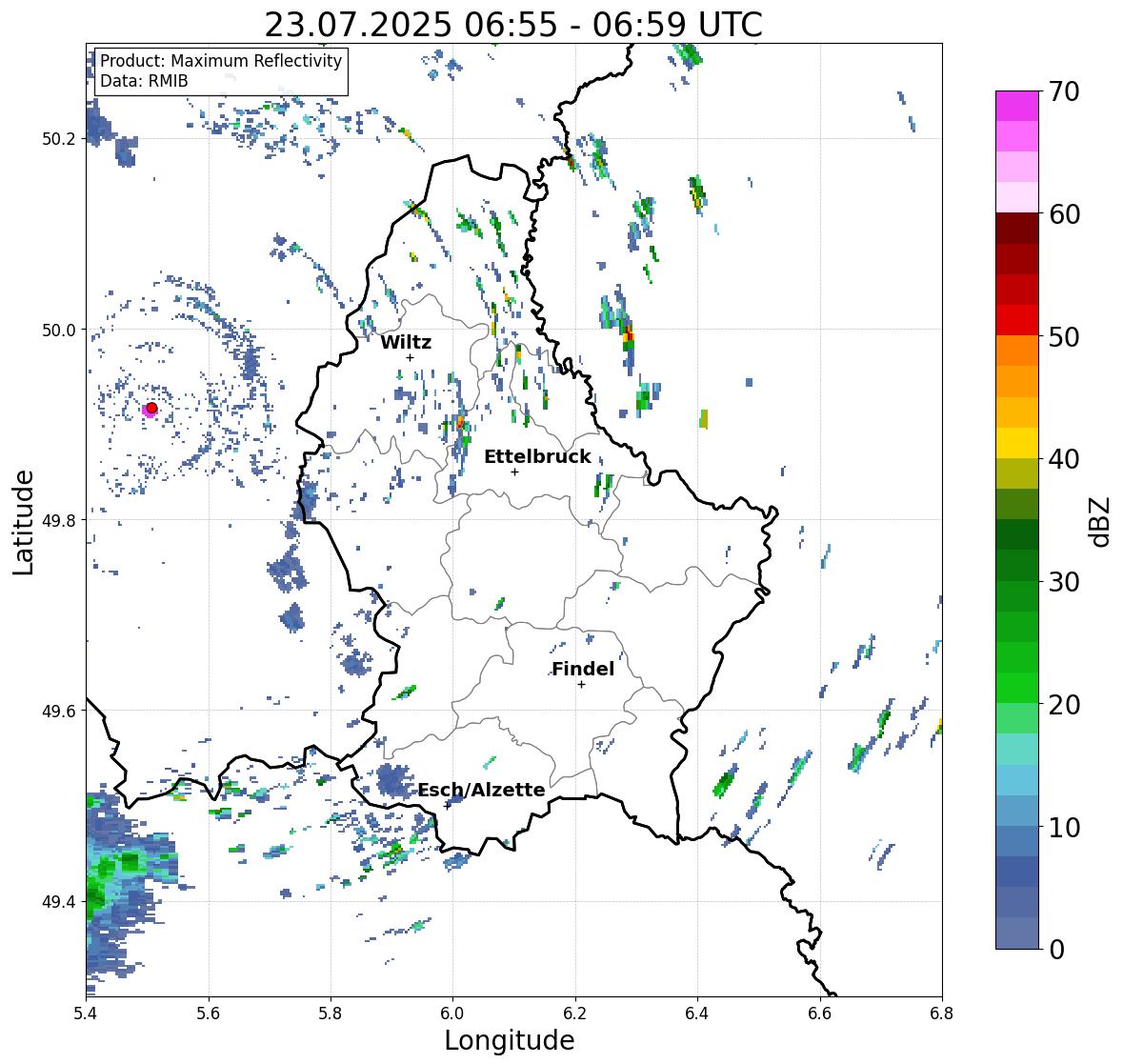
Task: Click the bright green colorbar segment just above 20
Action: (x=1017, y=688)
